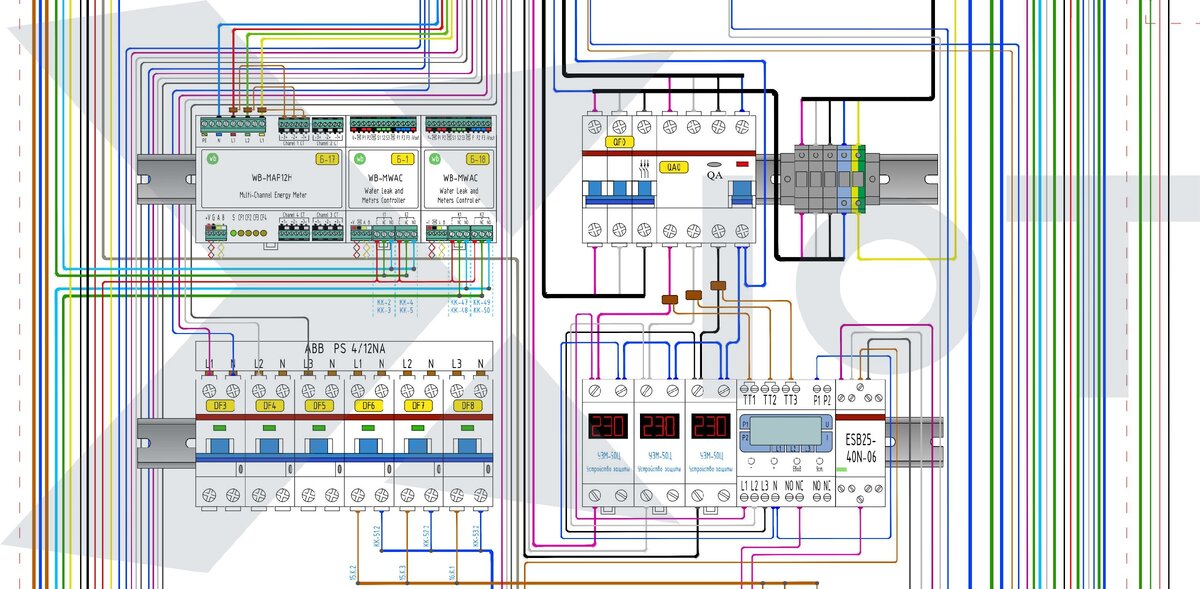Click the yellow DF8 breaker tag

468,407
